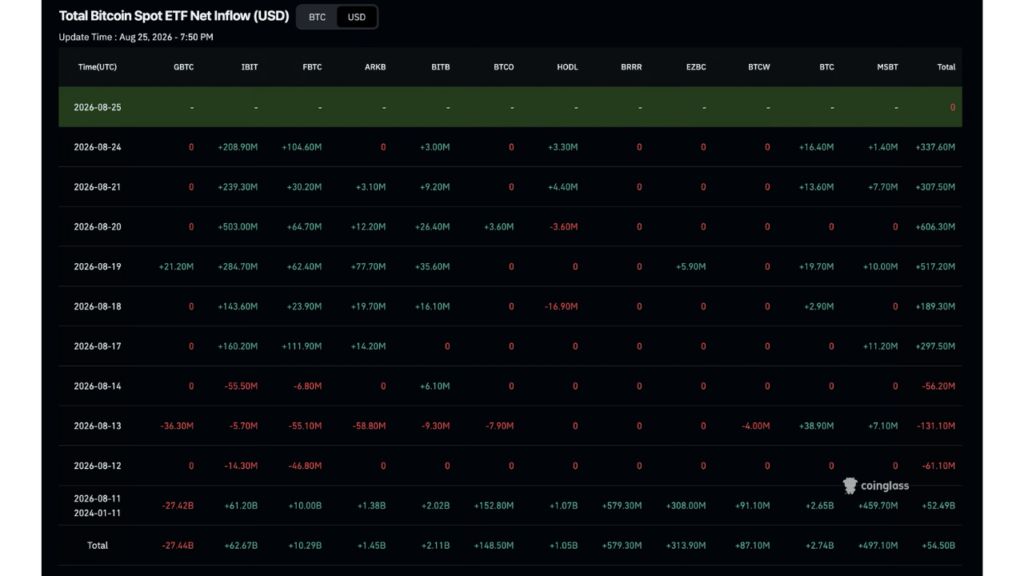
Task: Click MSBT grand total +497.10M
Action: coord(878,545)
